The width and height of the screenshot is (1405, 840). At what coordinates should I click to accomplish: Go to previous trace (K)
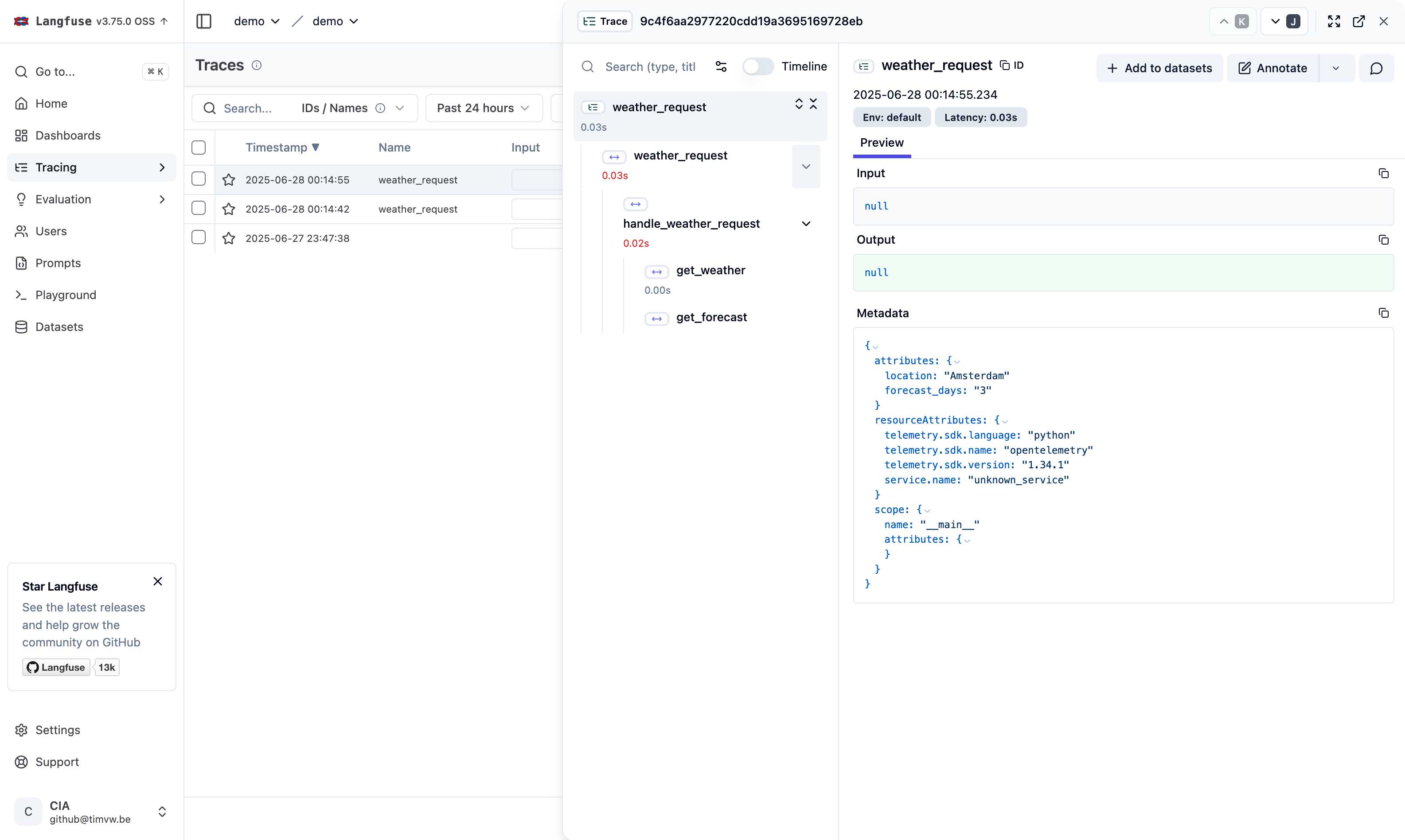click(x=1233, y=21)
